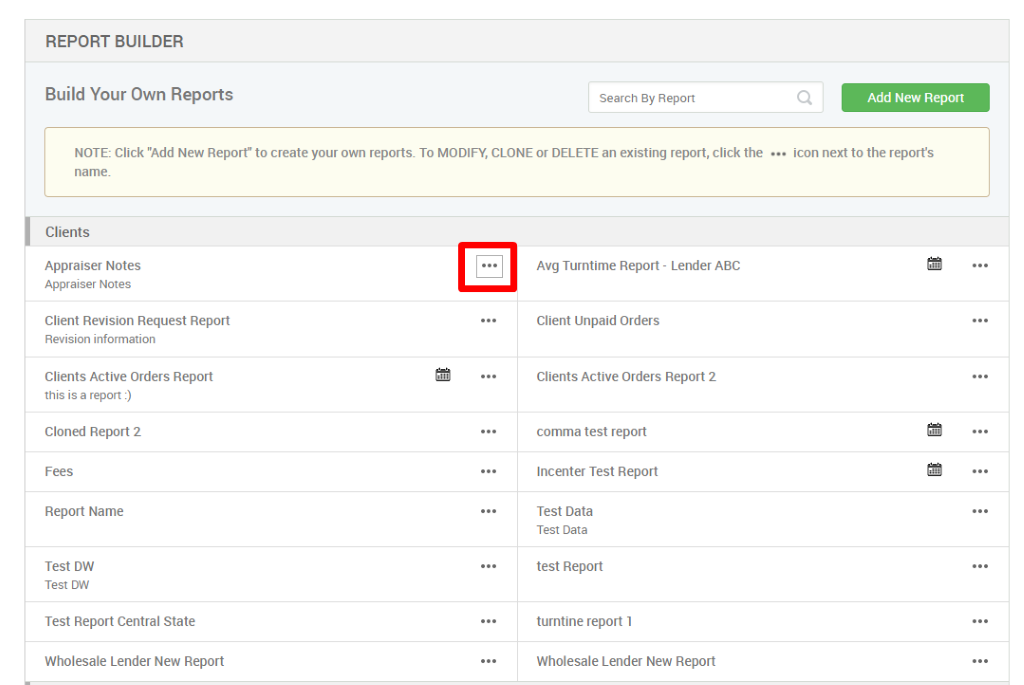Open the calendar icon for Incenter Test Report
1024x685 pixels.
pyautogui.click(x=934, y=468)
